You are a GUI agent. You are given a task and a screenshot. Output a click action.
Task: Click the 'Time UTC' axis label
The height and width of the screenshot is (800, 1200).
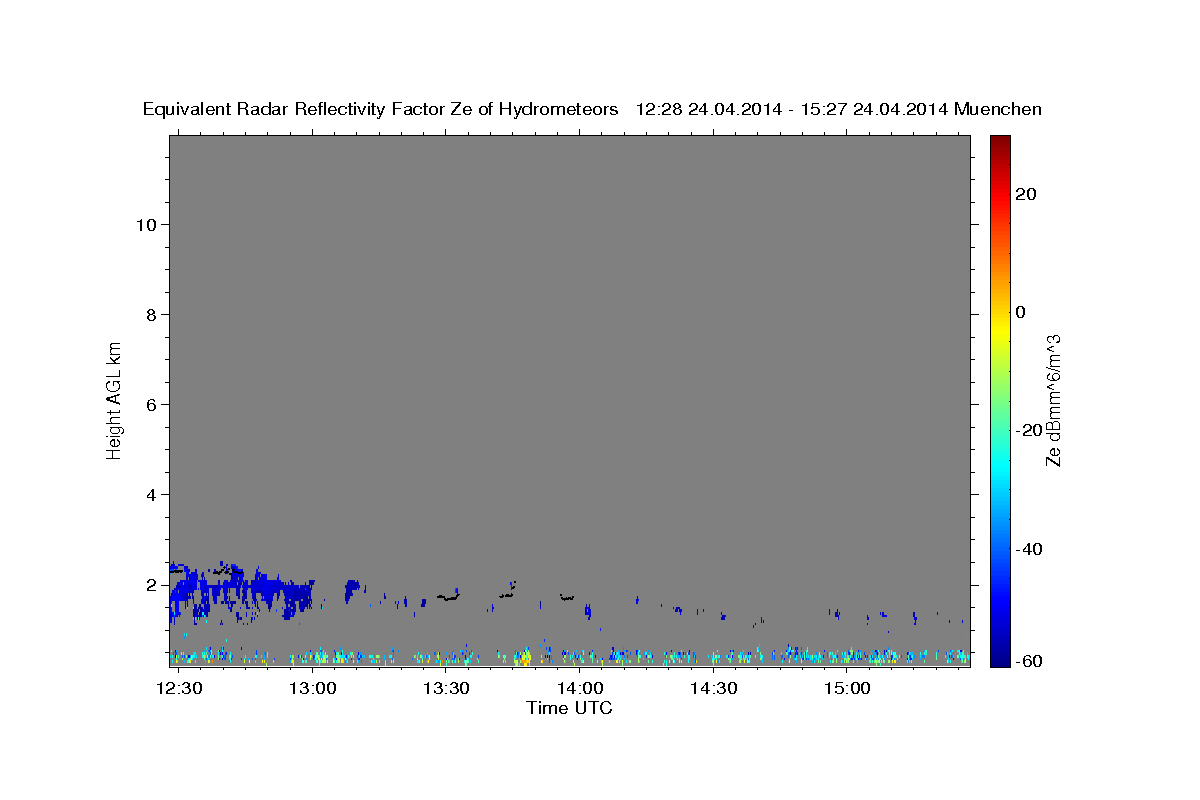(569, 708)
